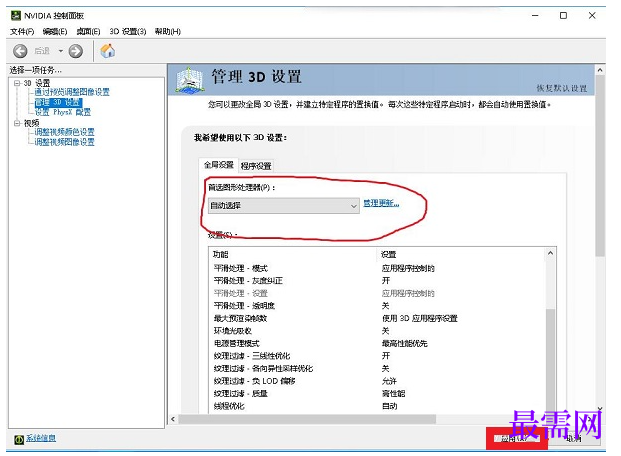Open the 系统信息 link
The height and width of the screenshot is (456, 621).
pyautogui.click(x=41, y=438)
